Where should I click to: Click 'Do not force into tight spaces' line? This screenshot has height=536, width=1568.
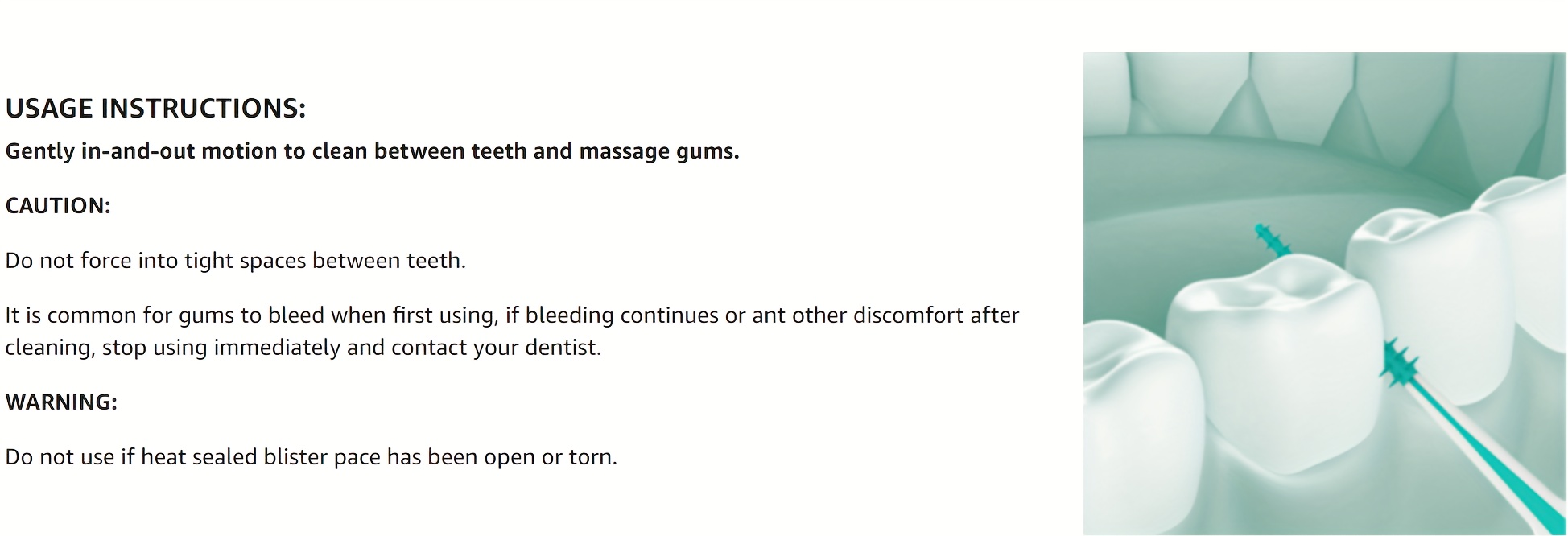(x=235, y=261)
